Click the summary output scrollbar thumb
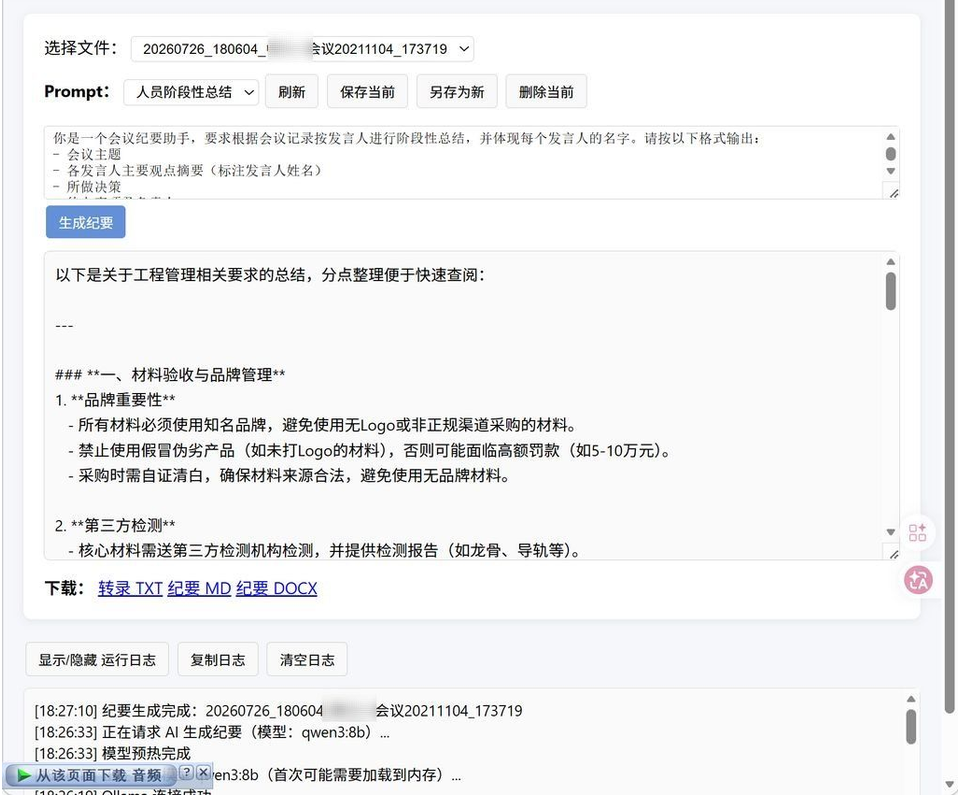 [891, 291]
